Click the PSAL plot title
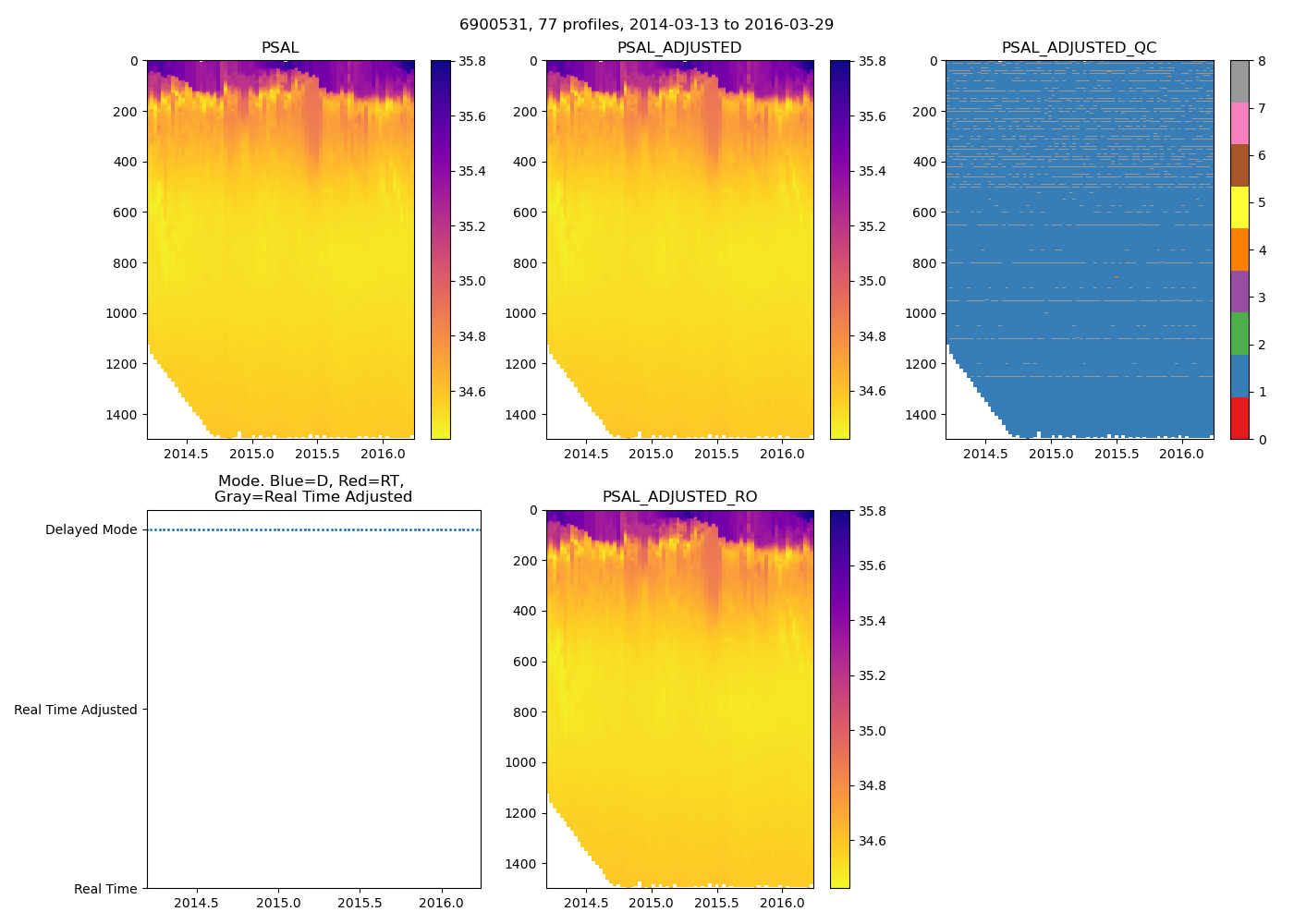Viewport: 1294px width, 924px height. click(280, 48)
